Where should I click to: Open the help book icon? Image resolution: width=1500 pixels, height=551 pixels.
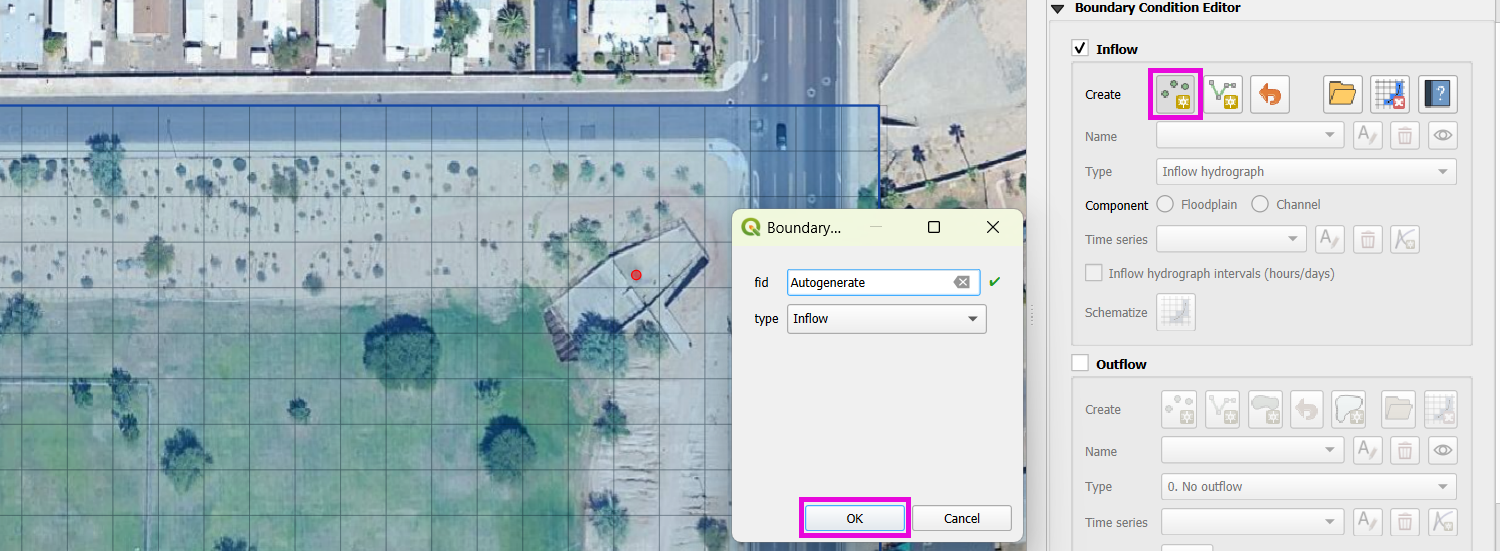(x=1437, y=95)
